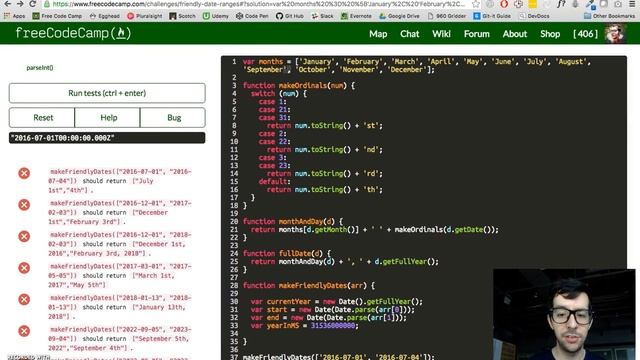Open the user profile avatar
This screenshot has height=360, width=640.
(615, 33)
